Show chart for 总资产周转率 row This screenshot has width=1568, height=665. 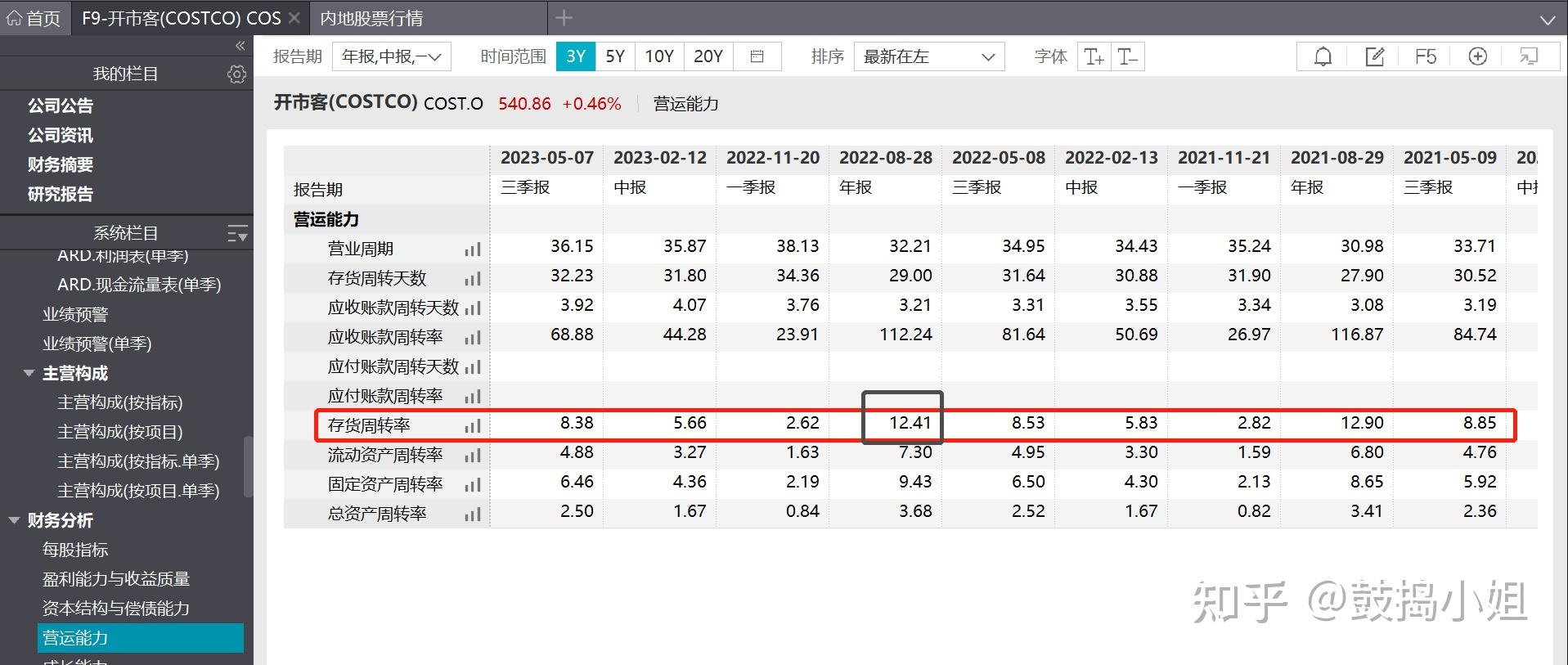coord(473,514)
